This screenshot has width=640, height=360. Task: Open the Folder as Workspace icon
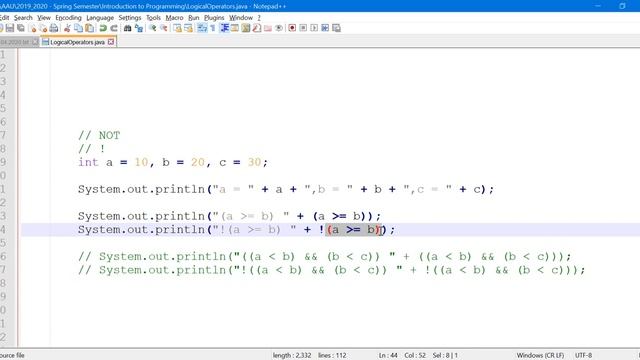pyautogui.click(x=268, y=28)
